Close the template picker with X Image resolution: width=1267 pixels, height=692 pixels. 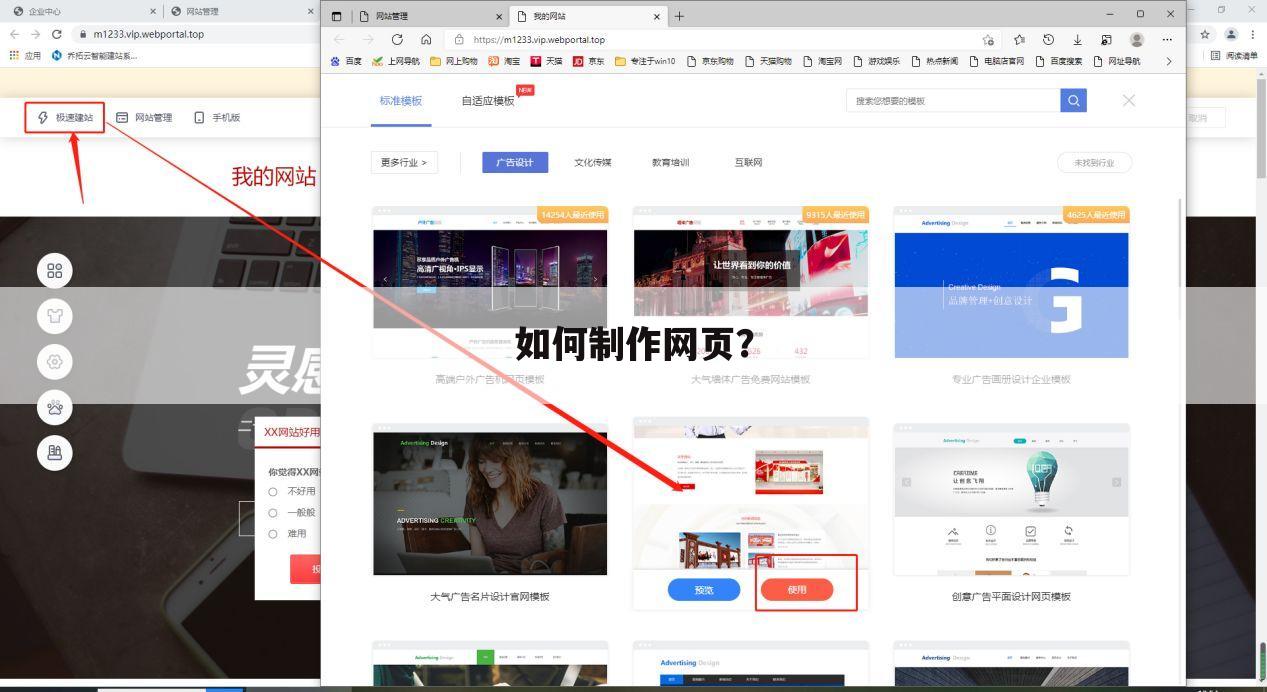click(x=1129, y=100)
